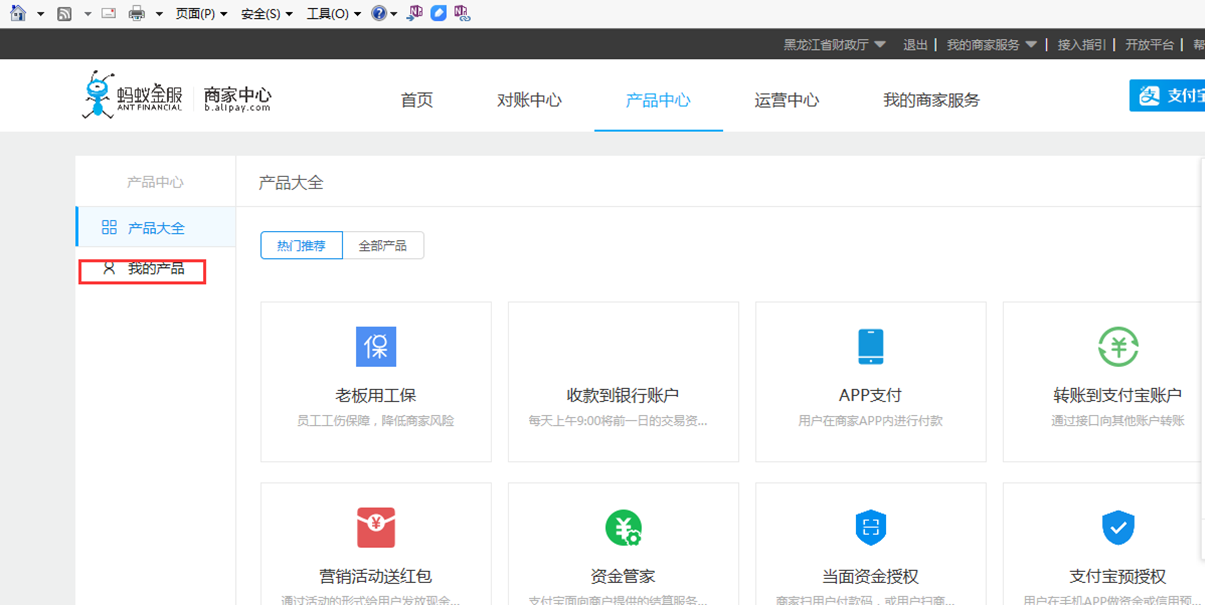This screenshot has width=1205, height=605.
Task: Click the blue 支付宝 button
Action: [1167, 96]
